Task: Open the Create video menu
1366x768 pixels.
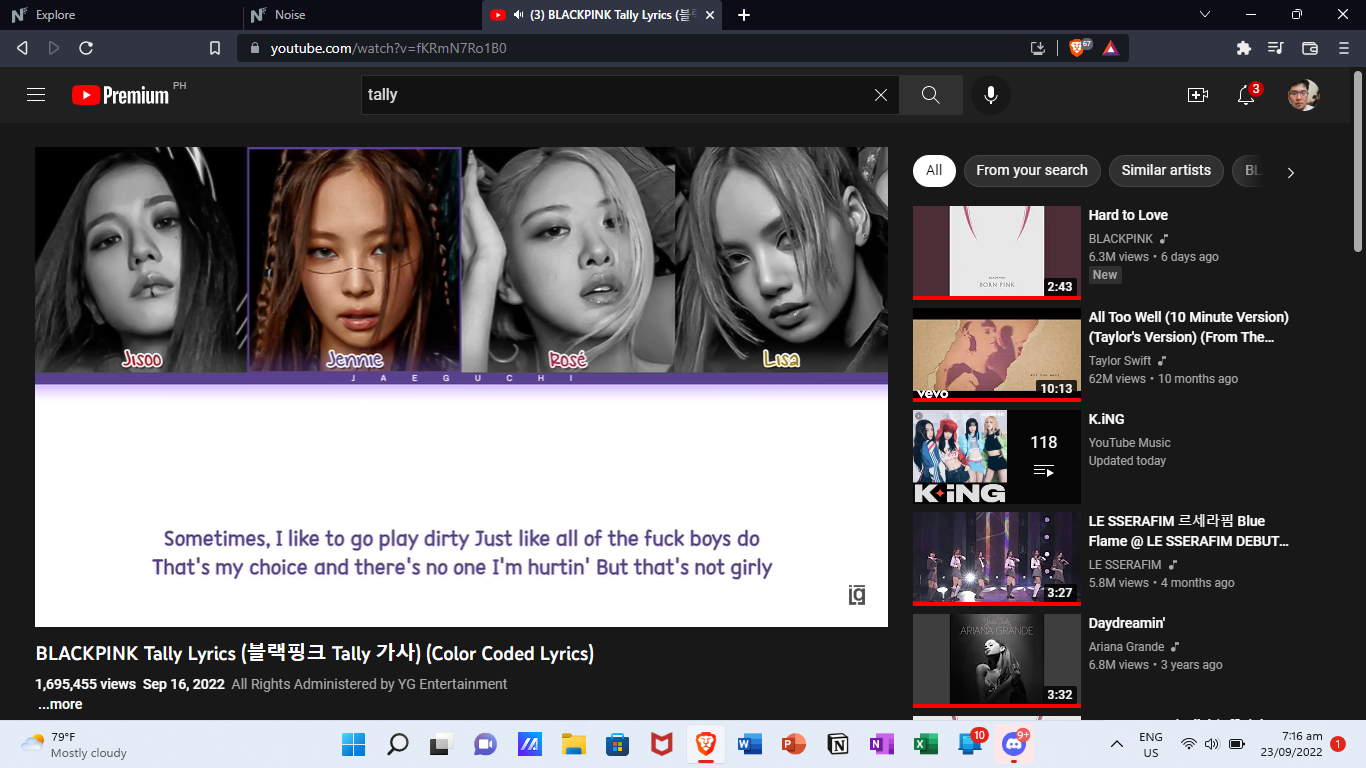Action: pyautogui.click(x=1197, y=95)
